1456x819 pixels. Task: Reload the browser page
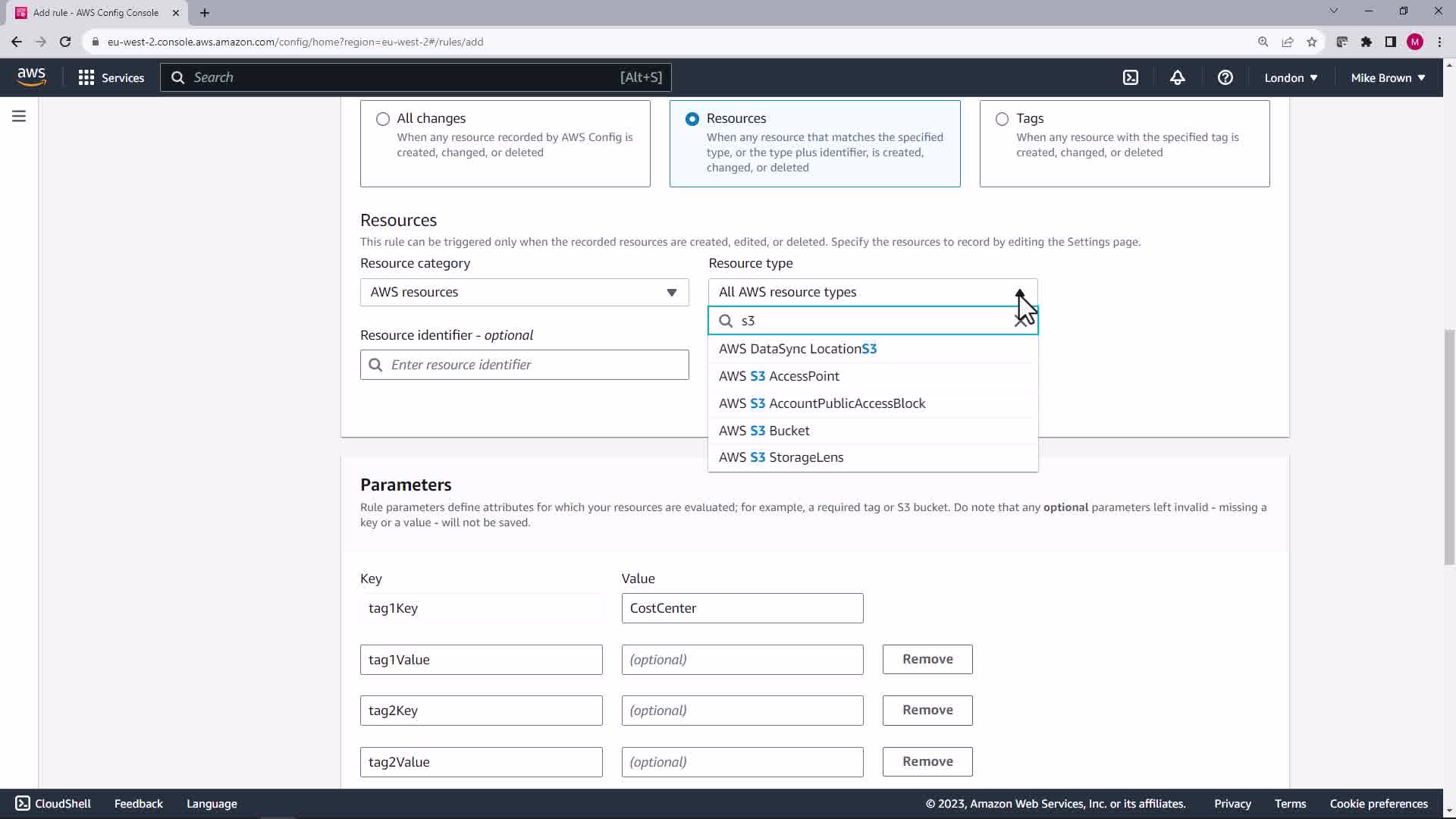click(65, 42)
